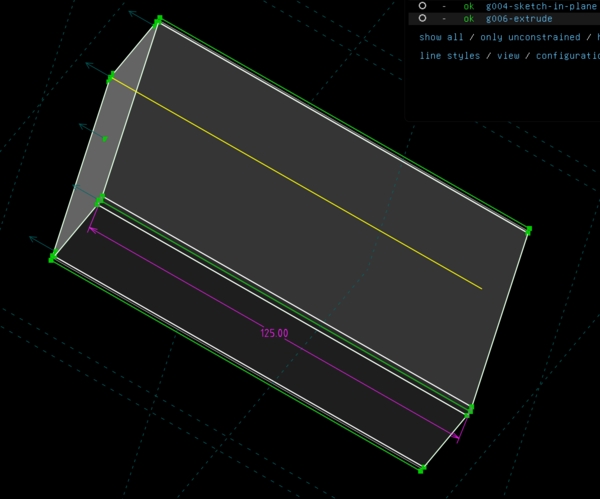Screen dimensions: 600x499
Task: Open the 'configuration' link
Action: click(567, 56)
